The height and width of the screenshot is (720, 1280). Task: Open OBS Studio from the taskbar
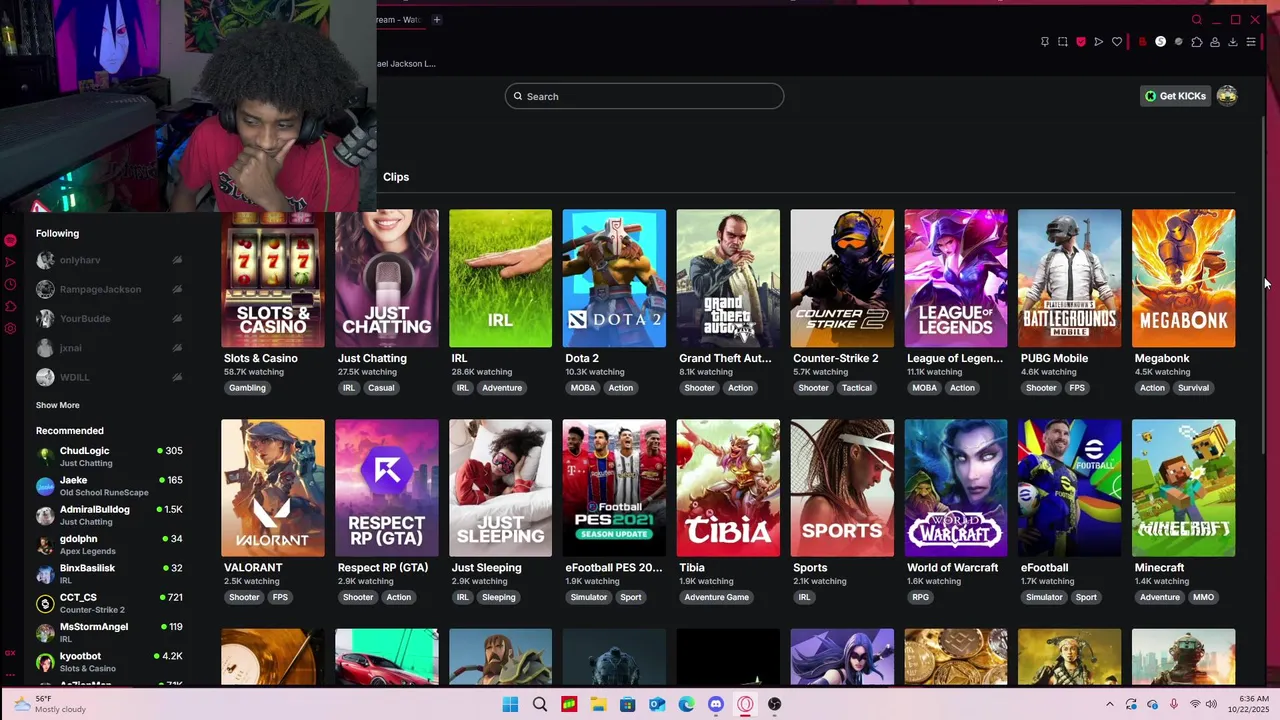(774, 704)
